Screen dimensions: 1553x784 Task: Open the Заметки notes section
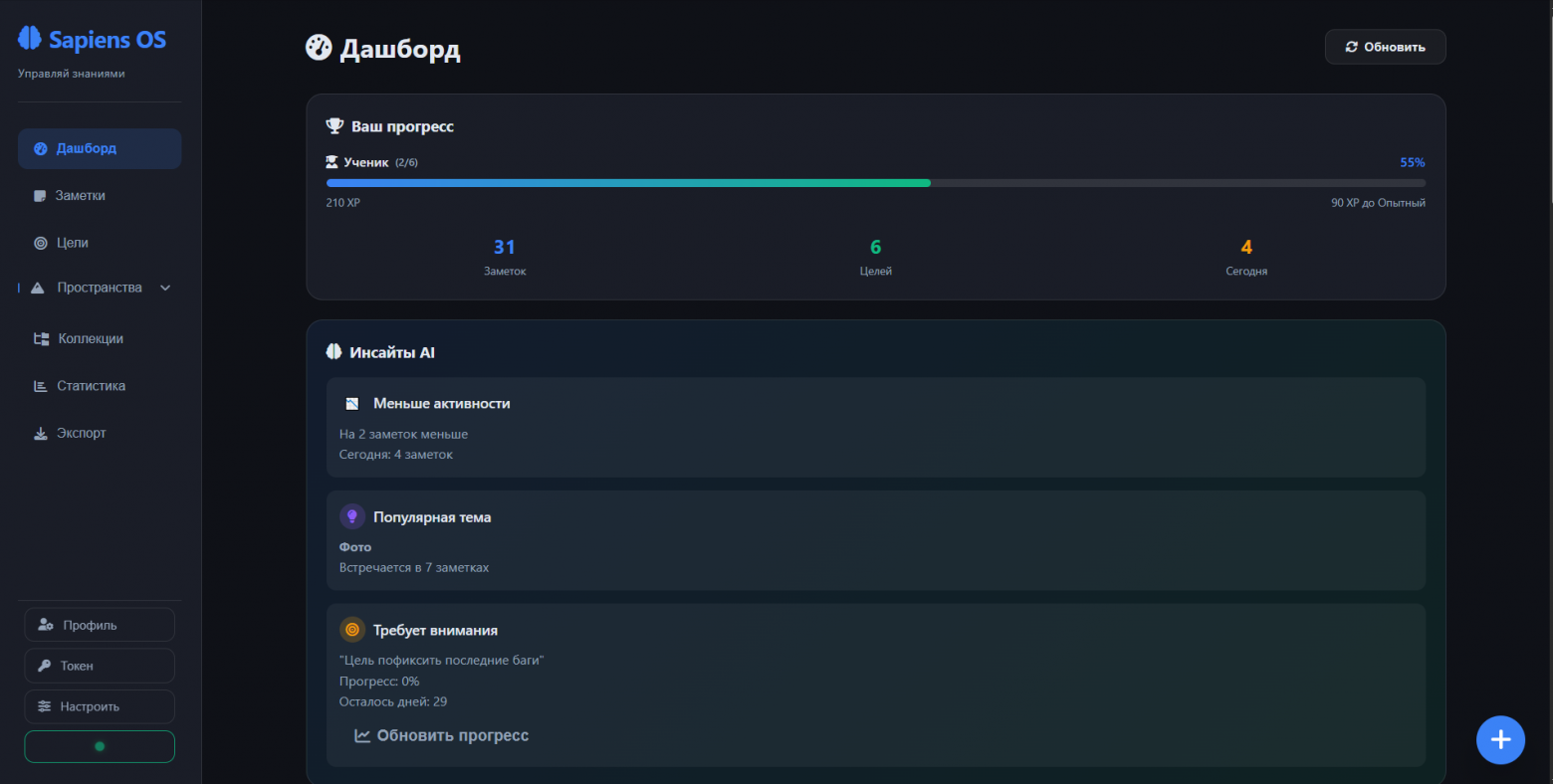click(80, 196)
